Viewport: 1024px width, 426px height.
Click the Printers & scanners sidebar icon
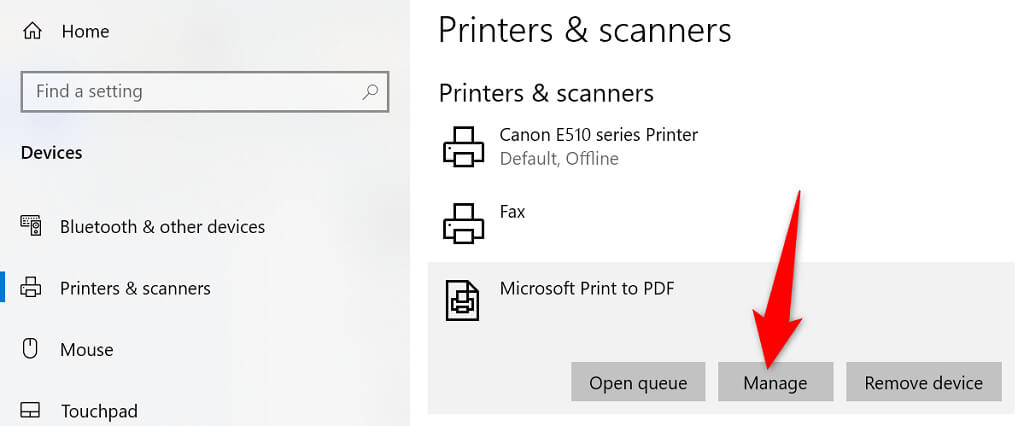pyautogui.click(x=31, y=288)
